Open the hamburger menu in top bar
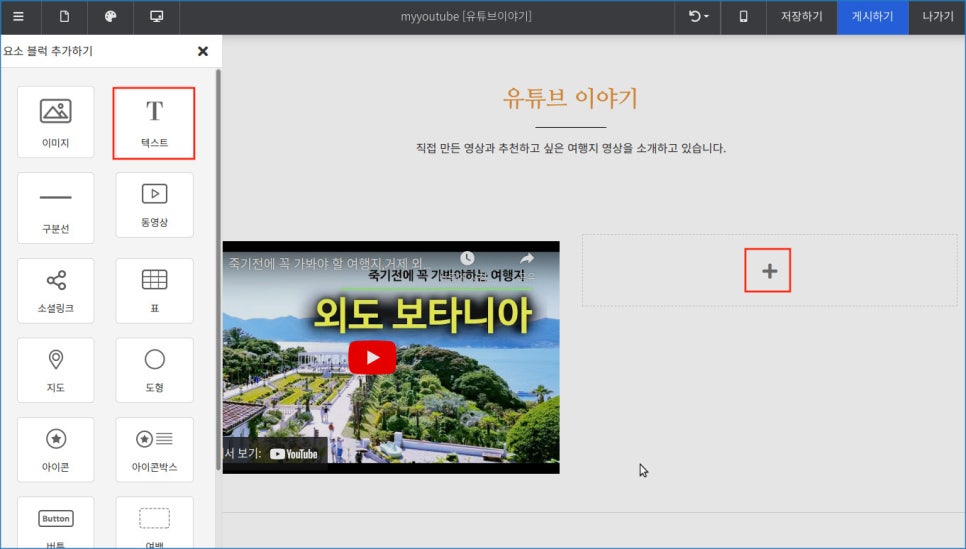This screenshot has height=549, width=966. click(x=18, y=17)
